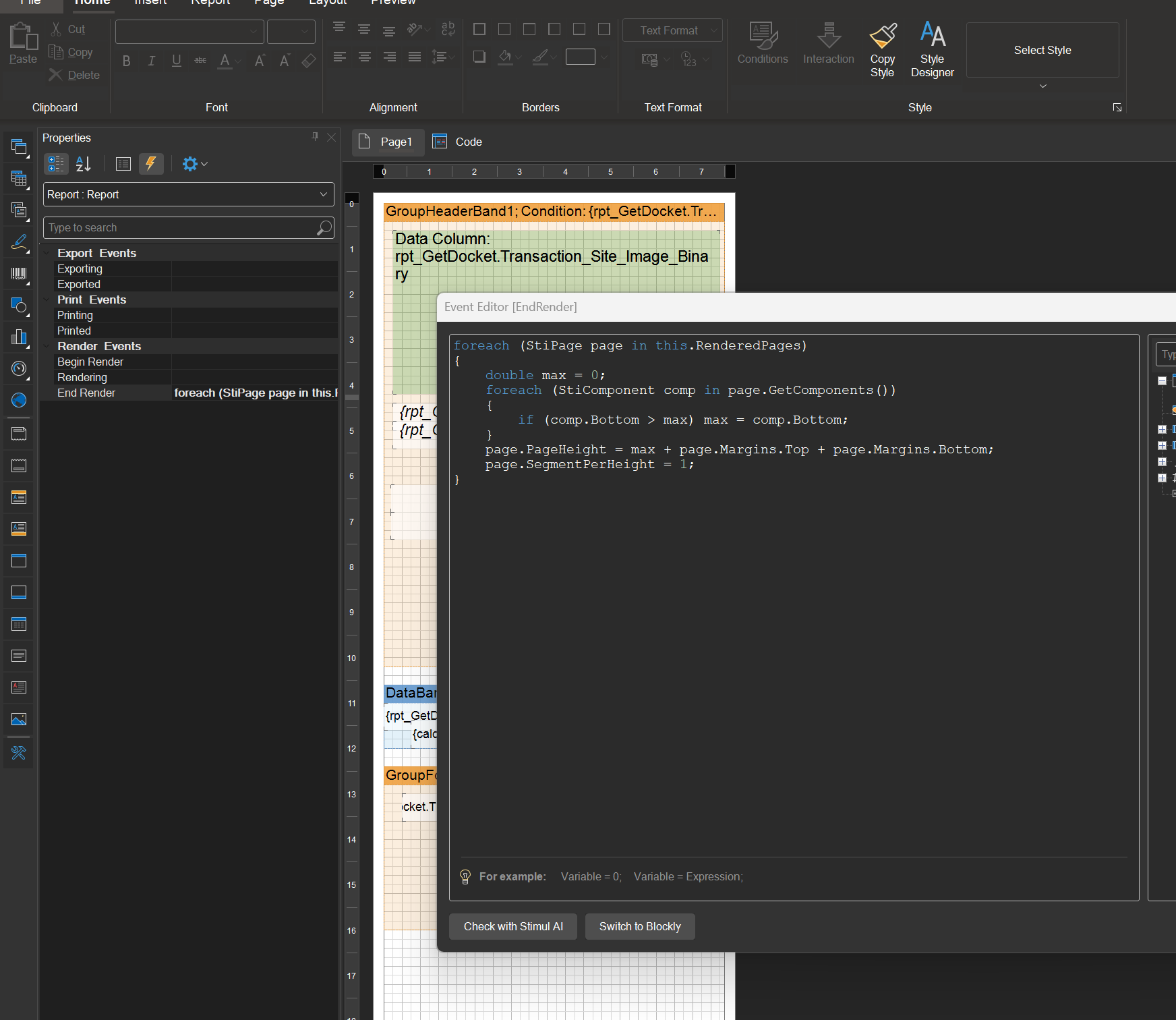Switch to the Preview ribbon tab

(x=394, y=3)
